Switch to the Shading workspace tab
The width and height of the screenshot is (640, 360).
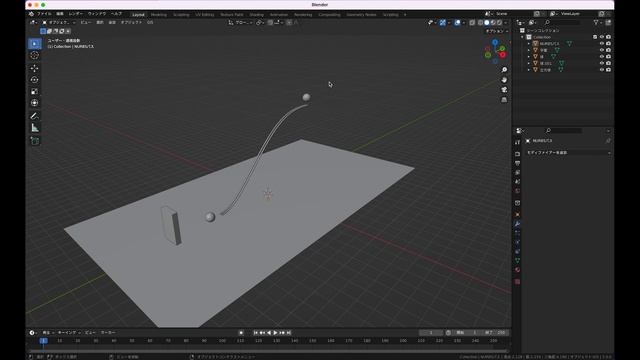257,15
